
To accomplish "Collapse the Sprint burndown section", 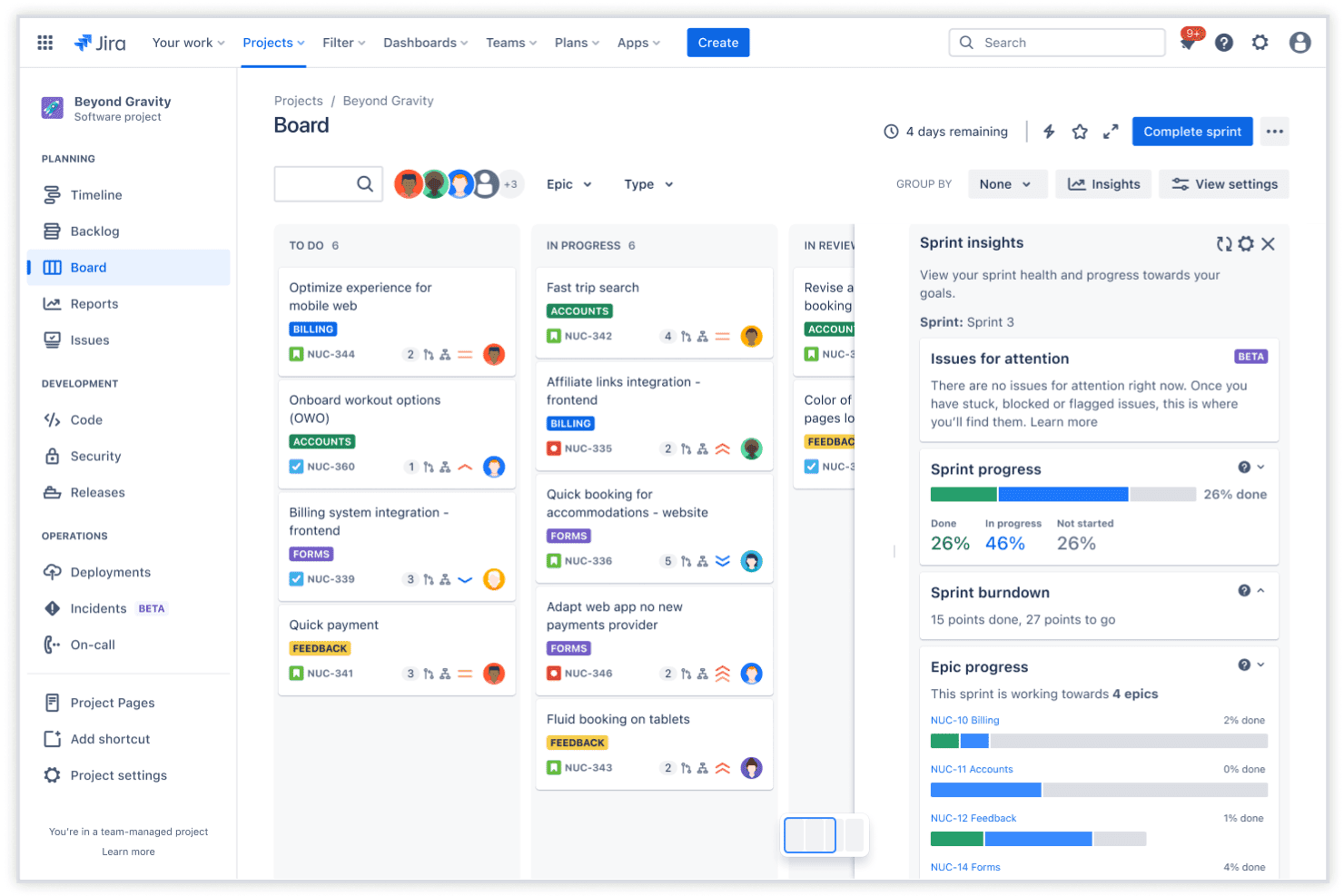I will (x=1260, y=591).
